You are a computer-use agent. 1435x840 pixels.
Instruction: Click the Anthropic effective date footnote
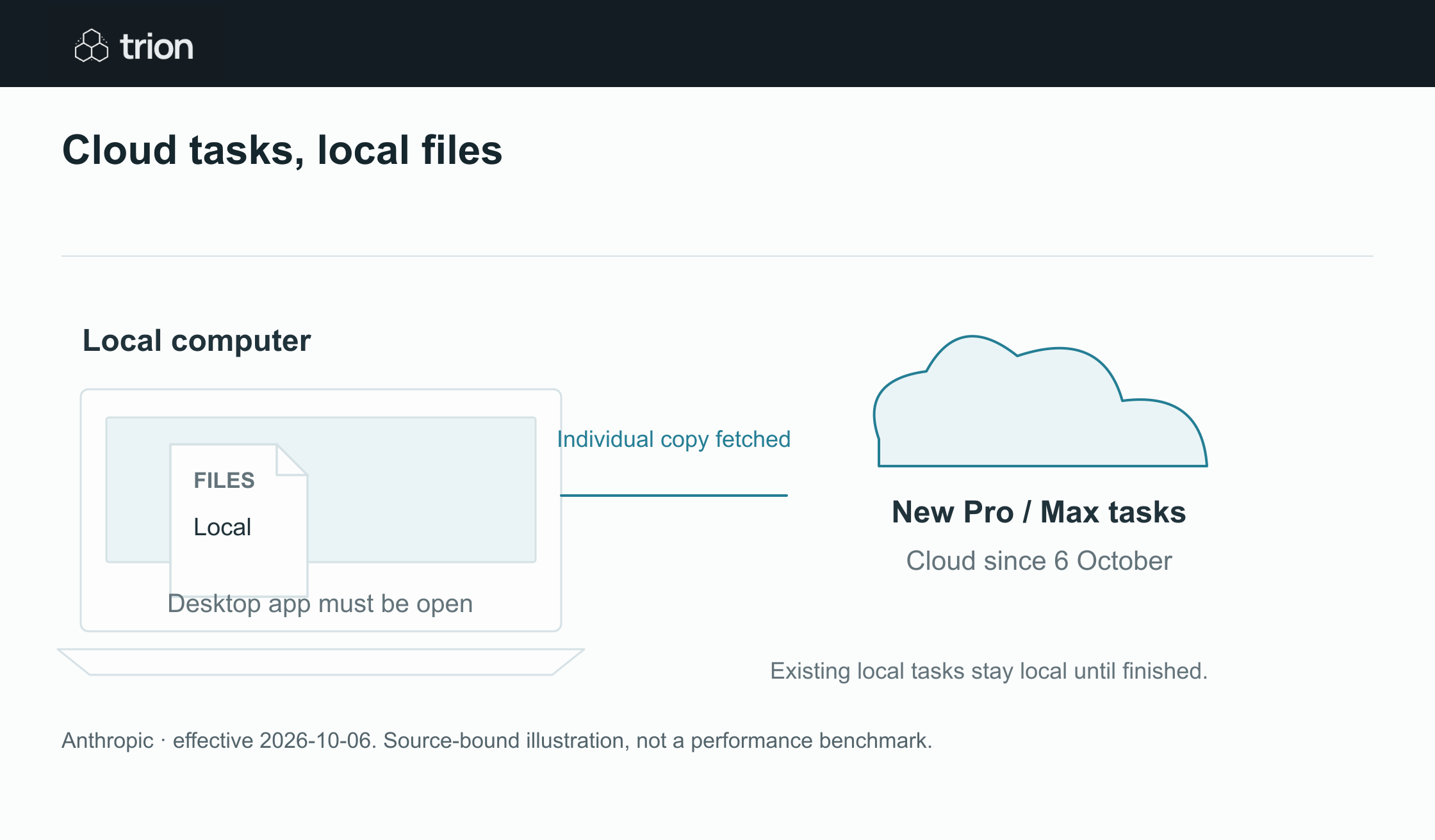496,740
